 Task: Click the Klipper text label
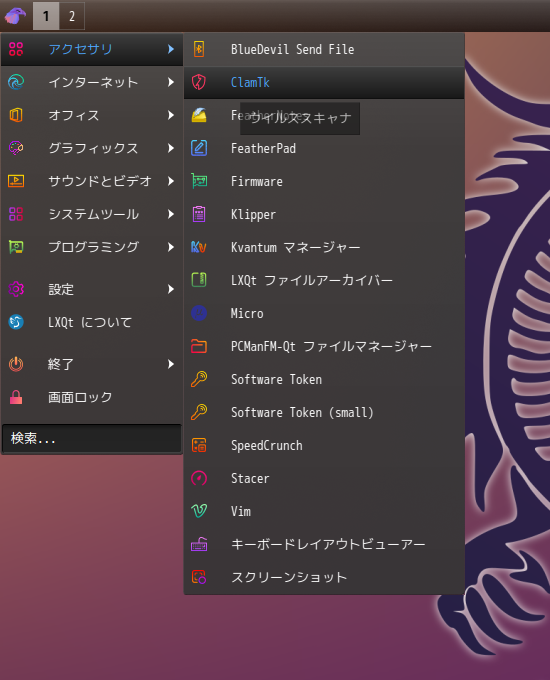pos(253,215)
